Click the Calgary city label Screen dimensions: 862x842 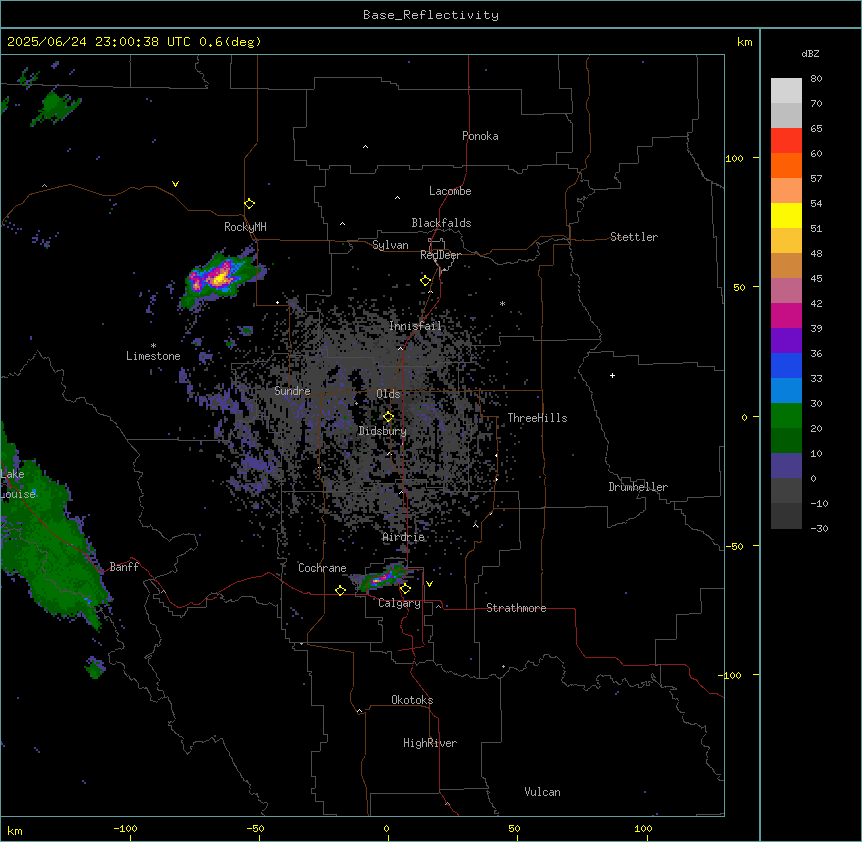[x=400, y=603]
